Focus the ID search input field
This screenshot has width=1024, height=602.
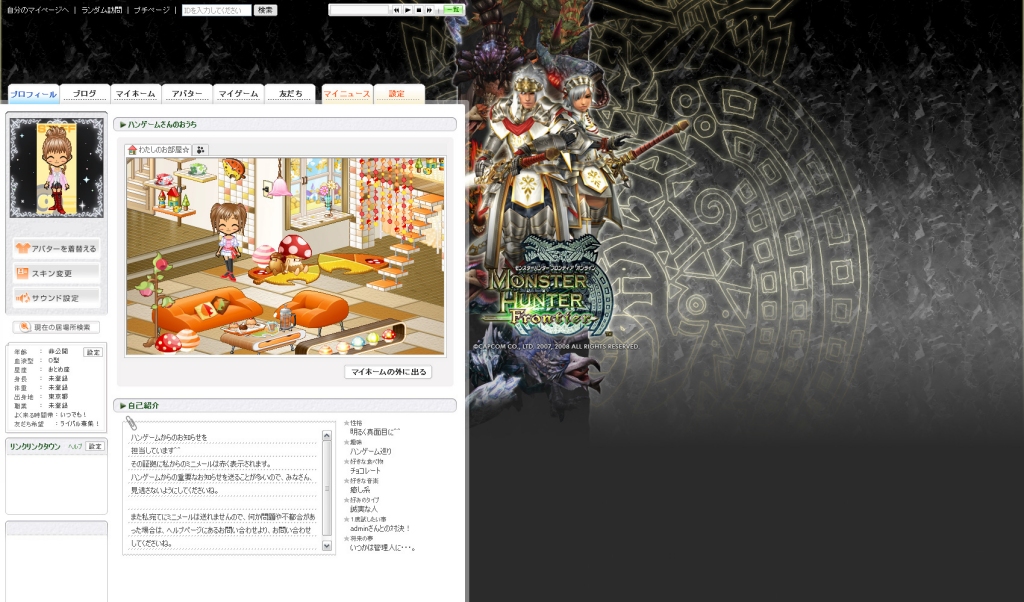216,10
